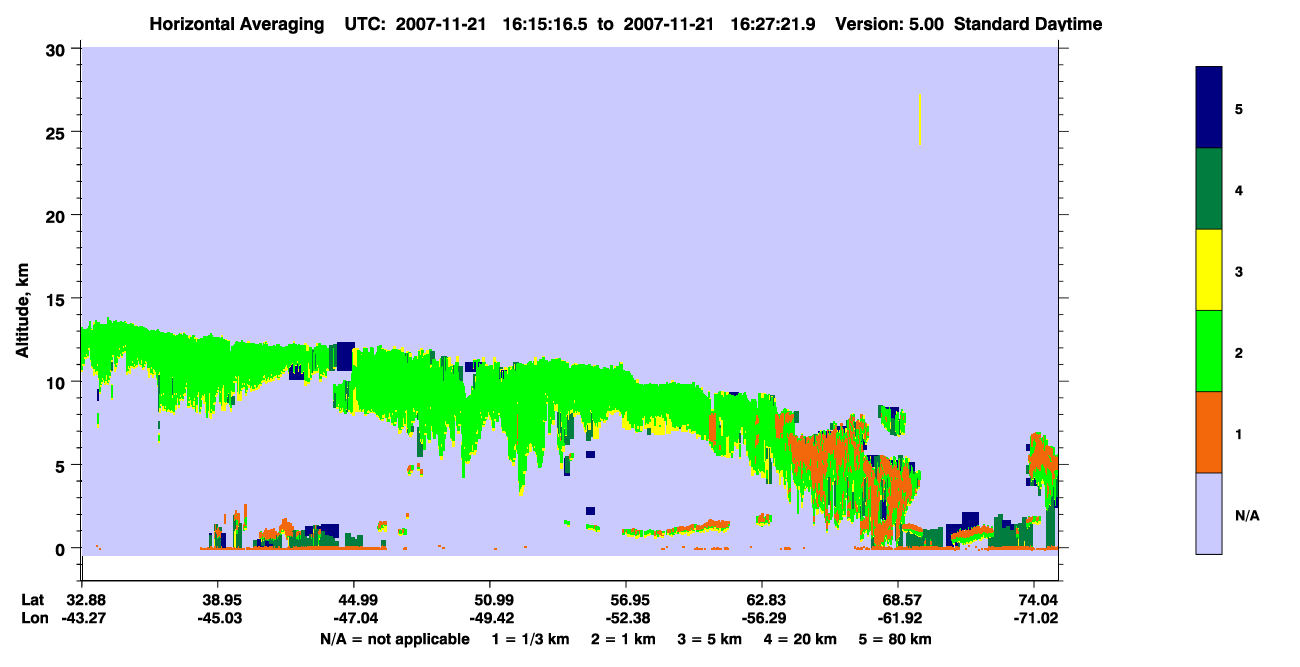This screenshot has width=1300, height=667.
Task: Click legend text '2 = 1 km'
Action: [625, 639]
